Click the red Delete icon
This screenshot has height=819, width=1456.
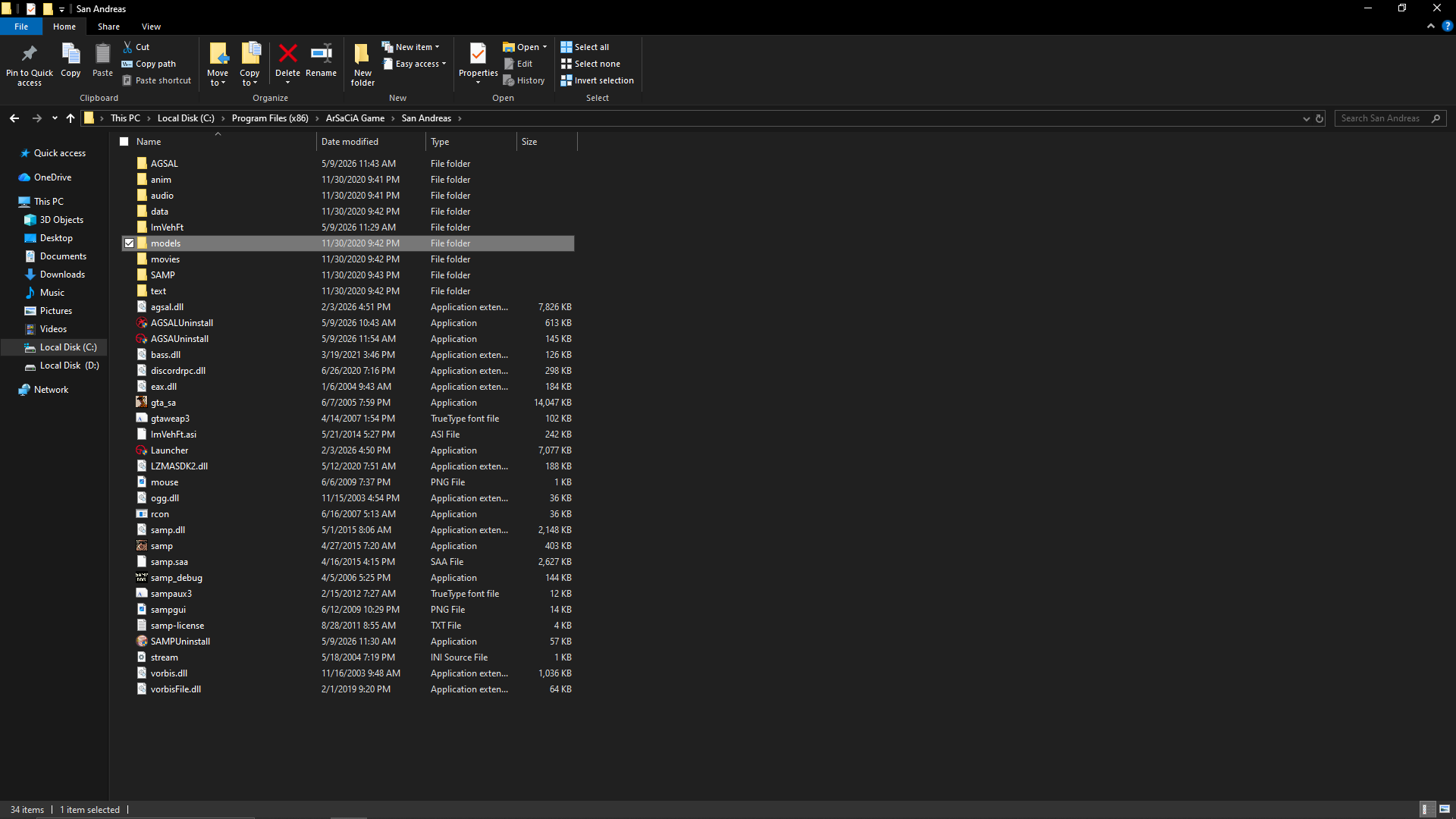[x=287, y=54]
